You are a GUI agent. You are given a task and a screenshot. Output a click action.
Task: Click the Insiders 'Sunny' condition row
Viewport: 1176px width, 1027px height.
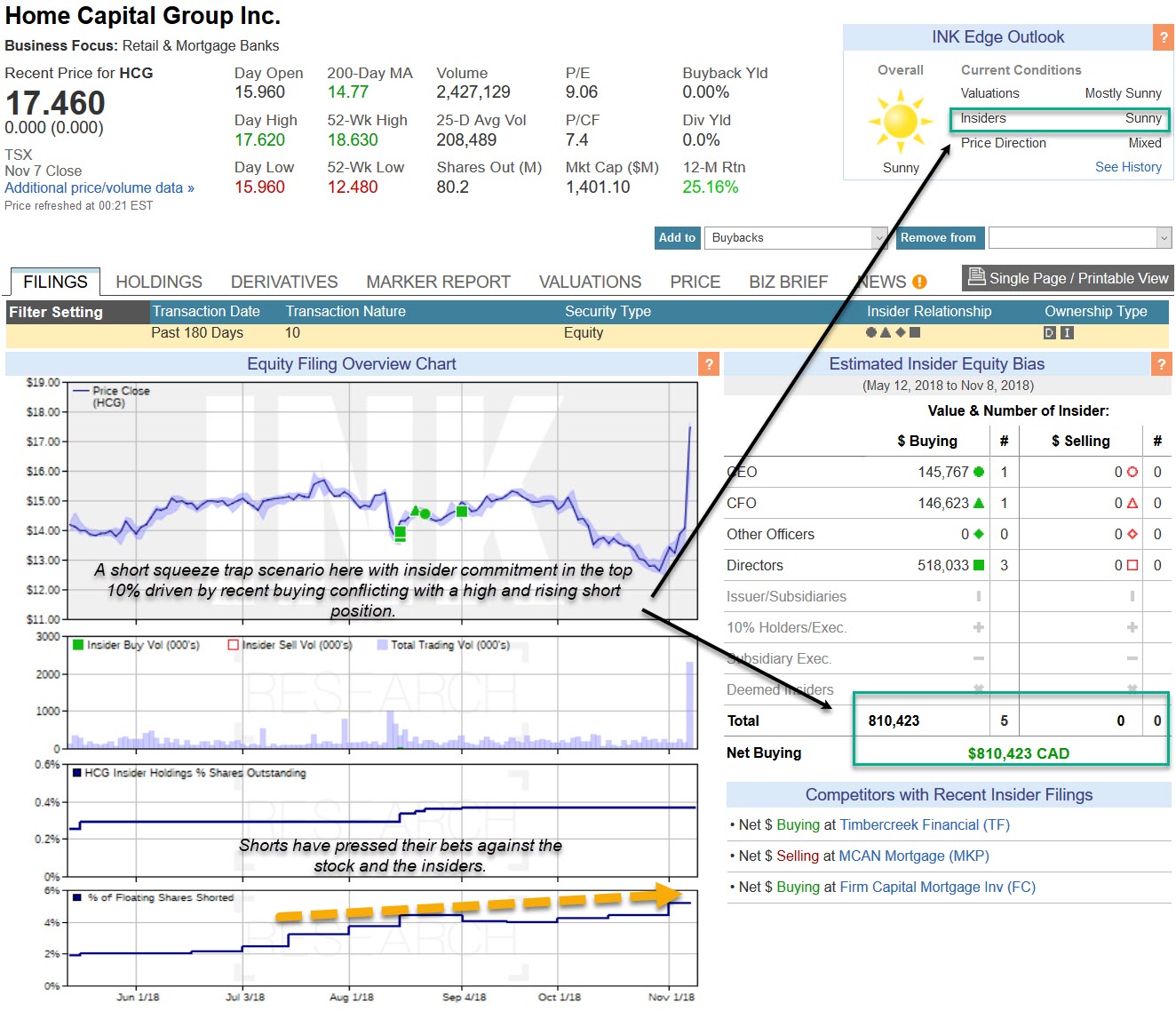click(1061, 118)
